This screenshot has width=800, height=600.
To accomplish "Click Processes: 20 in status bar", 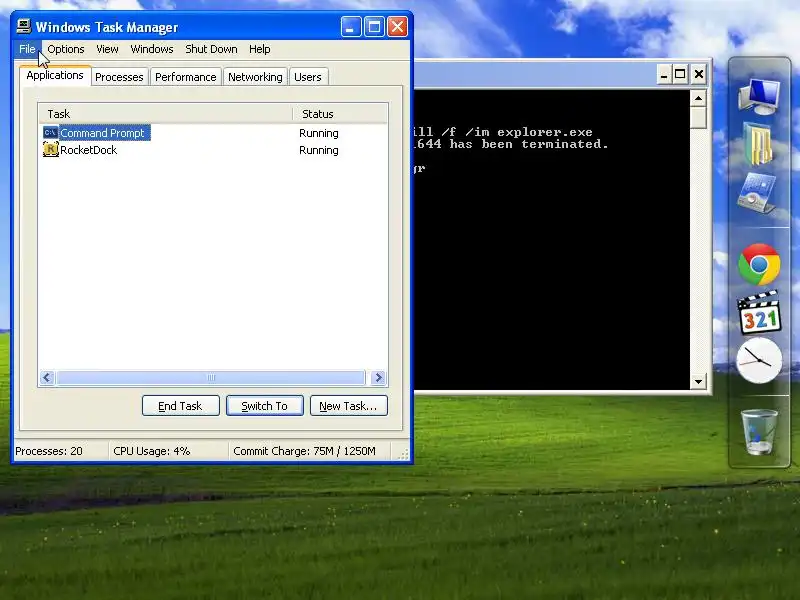I will pos(49,451).
